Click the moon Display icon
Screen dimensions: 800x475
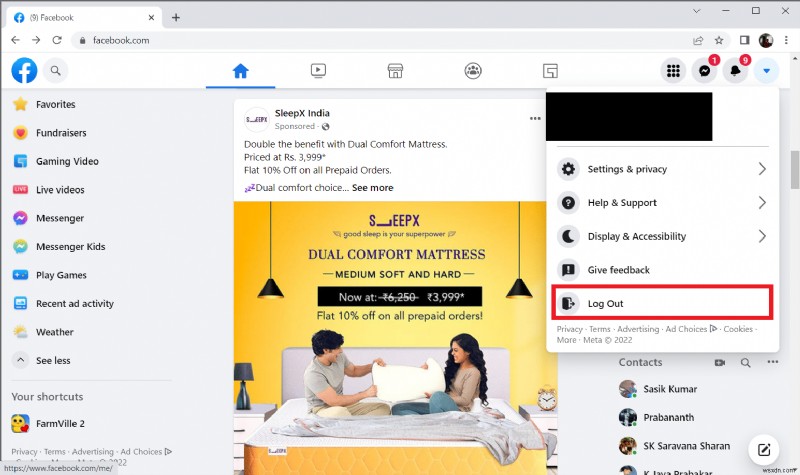tap(568, 236)
